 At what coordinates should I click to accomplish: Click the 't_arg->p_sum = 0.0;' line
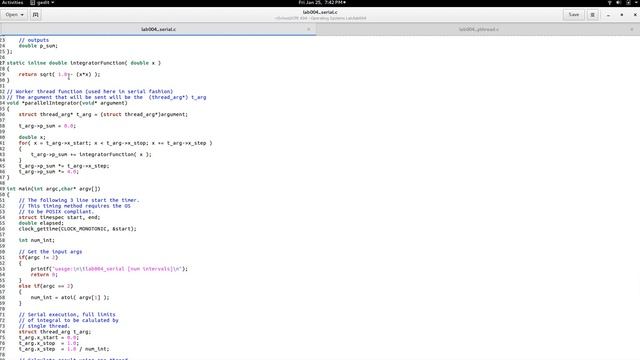(x=47, y=126)
